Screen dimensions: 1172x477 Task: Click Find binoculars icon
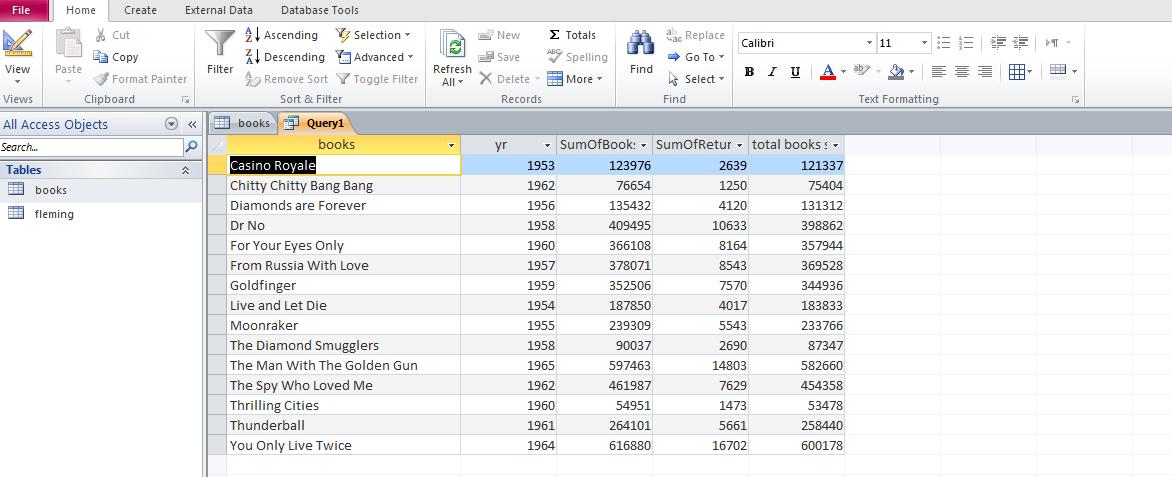(641, 44)
